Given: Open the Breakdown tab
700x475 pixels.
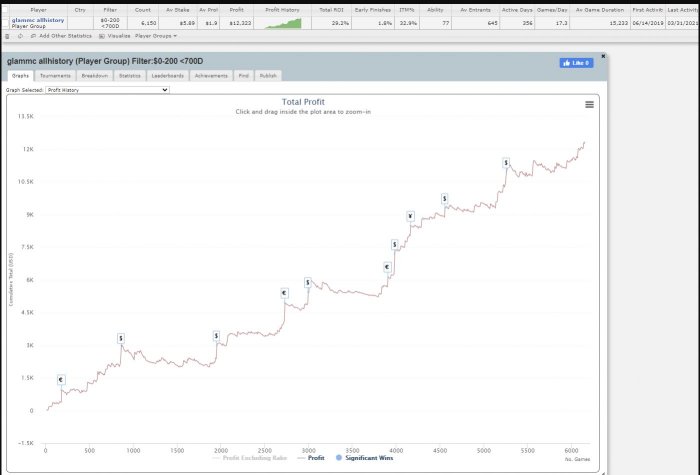Looking at the screenshot, I should click(95, 76).
